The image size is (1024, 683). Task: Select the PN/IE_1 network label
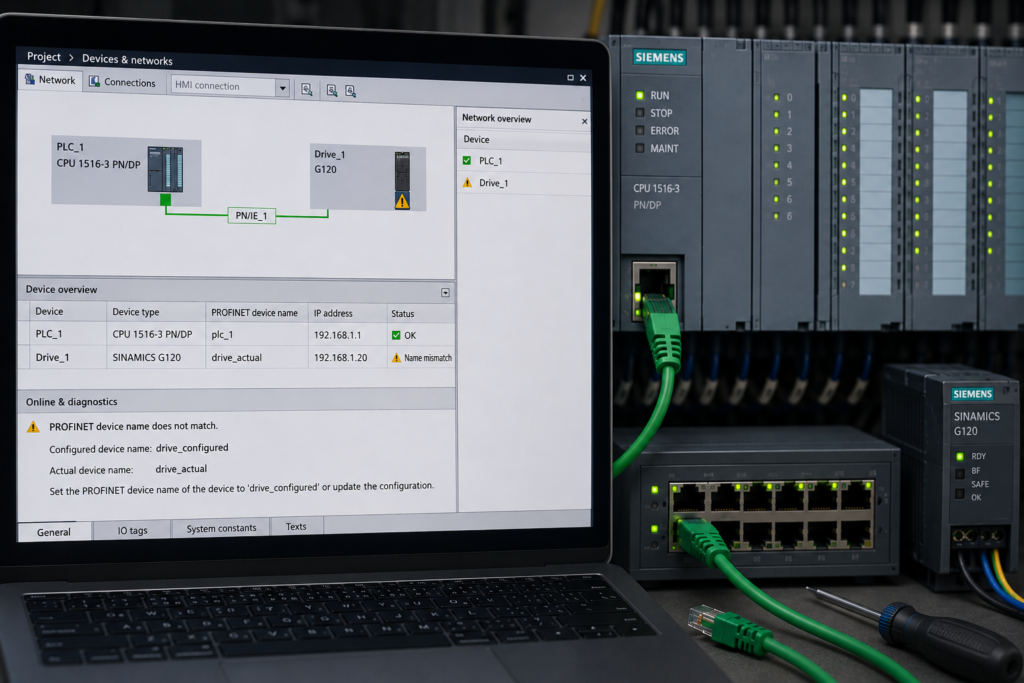click(x=251, y=215)
